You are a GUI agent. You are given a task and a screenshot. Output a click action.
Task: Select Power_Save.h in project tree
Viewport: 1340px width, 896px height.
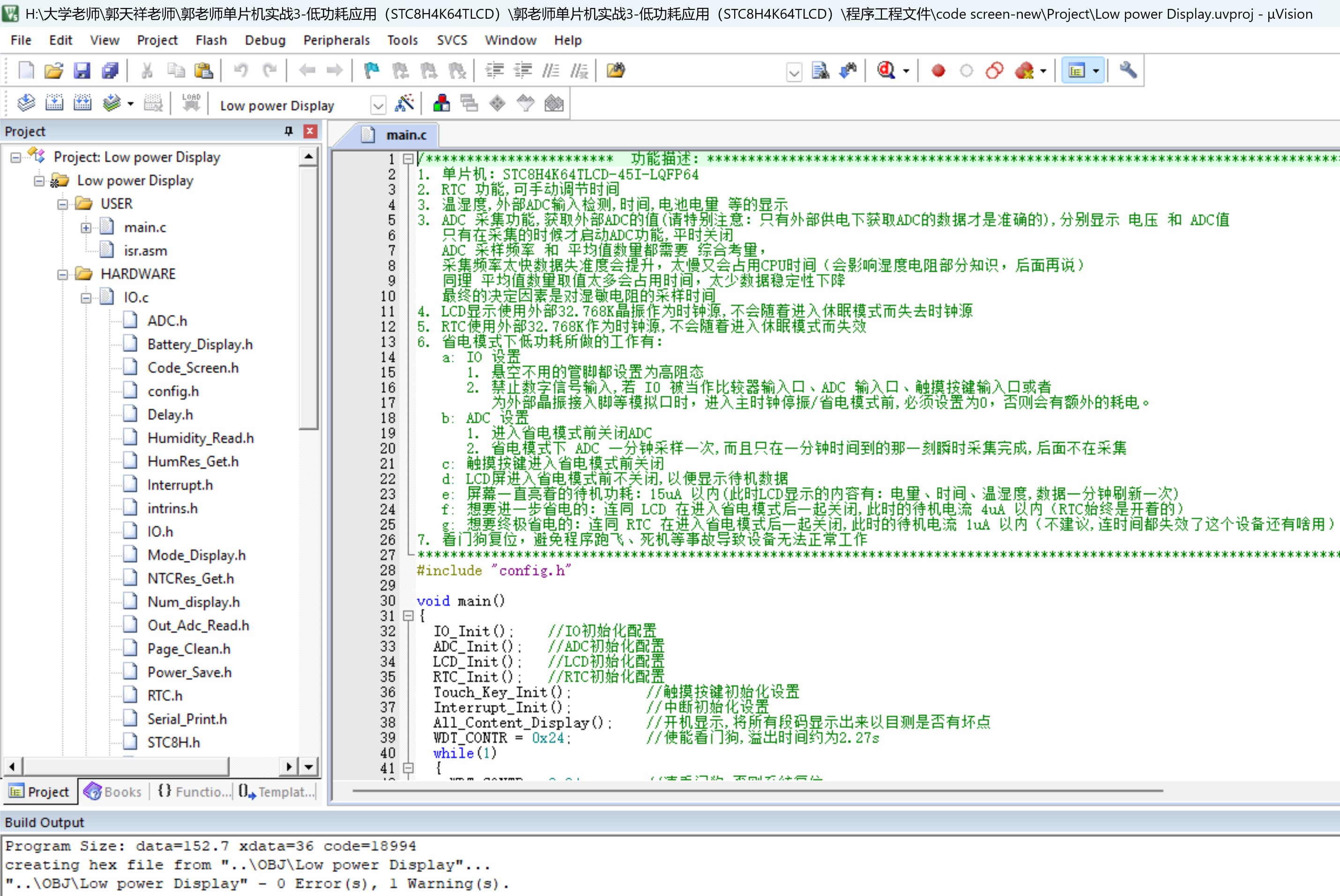tap(189, 673)
